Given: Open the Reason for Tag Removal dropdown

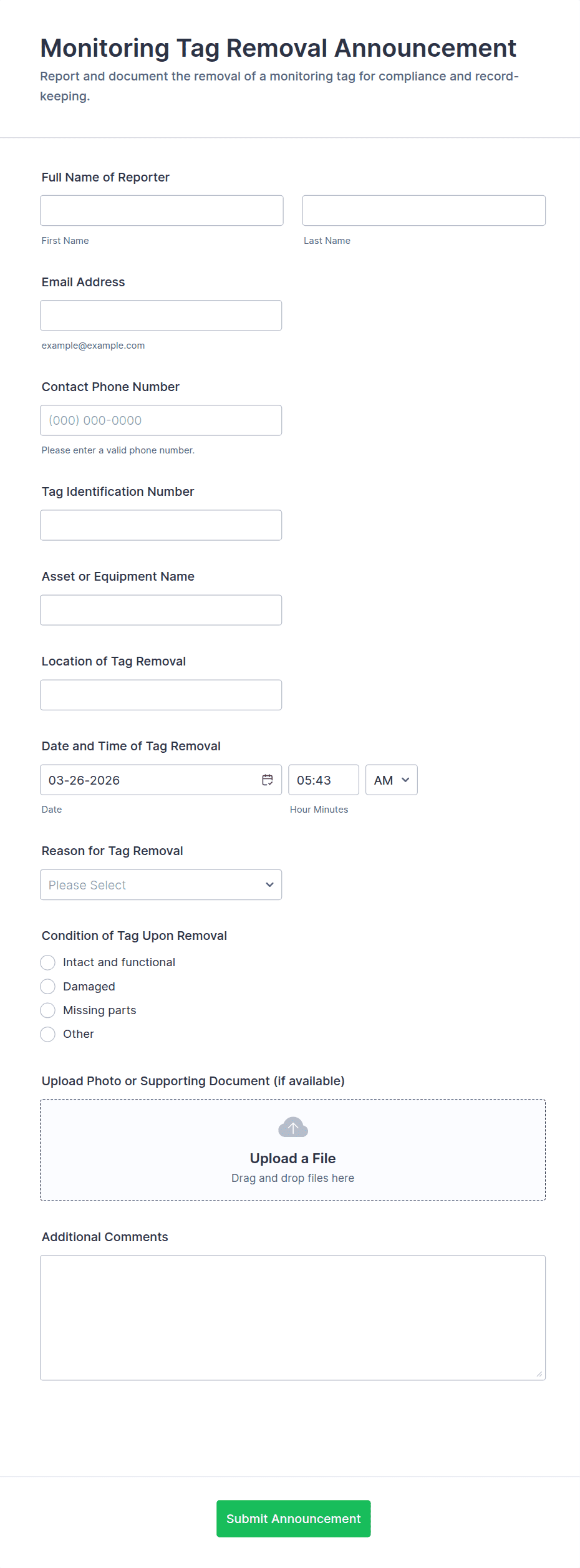Looking at the screenshot, I should 161,884.
